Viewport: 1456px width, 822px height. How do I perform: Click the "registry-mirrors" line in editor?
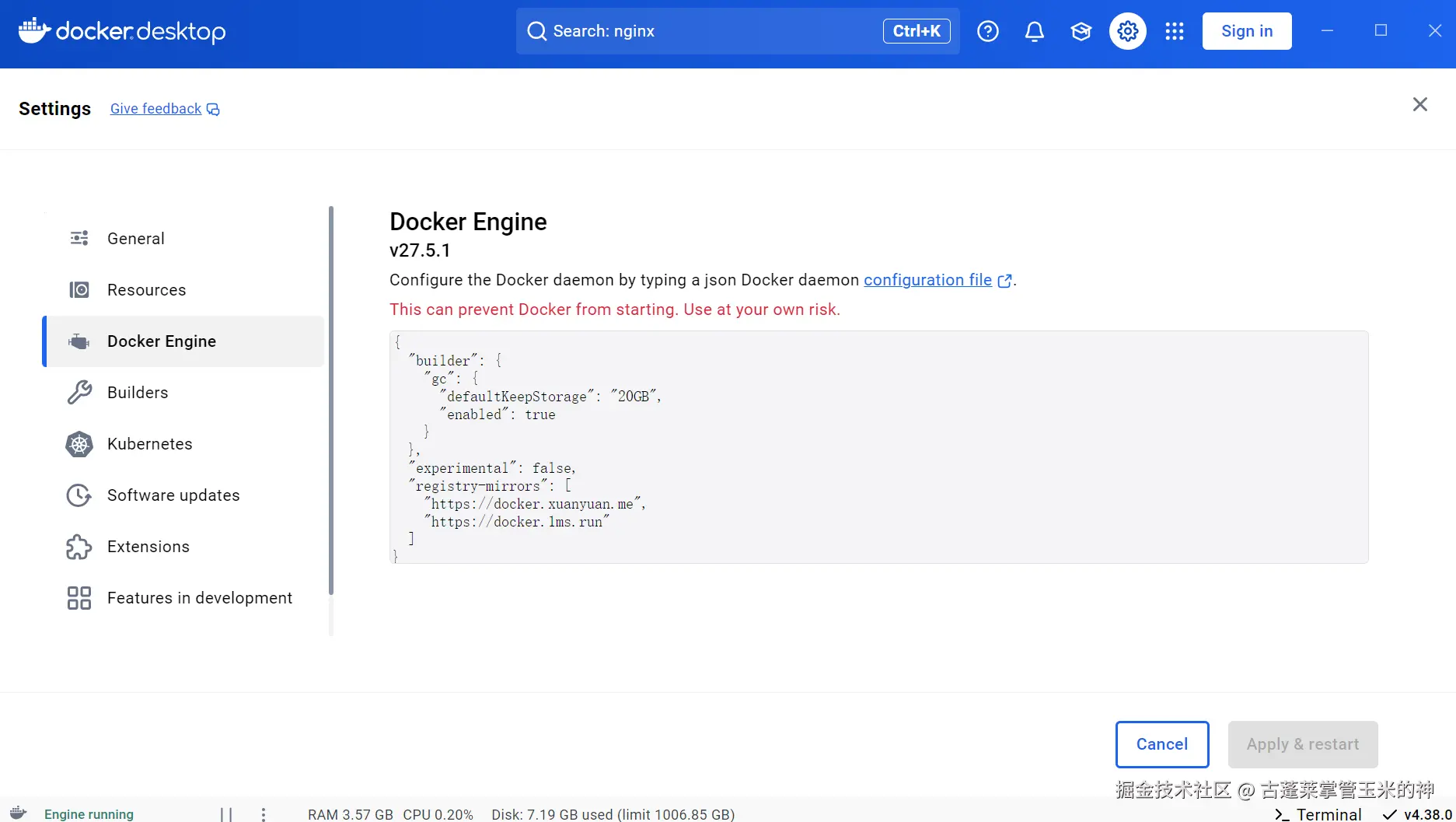pyautogui.click(x=490, y=486)
